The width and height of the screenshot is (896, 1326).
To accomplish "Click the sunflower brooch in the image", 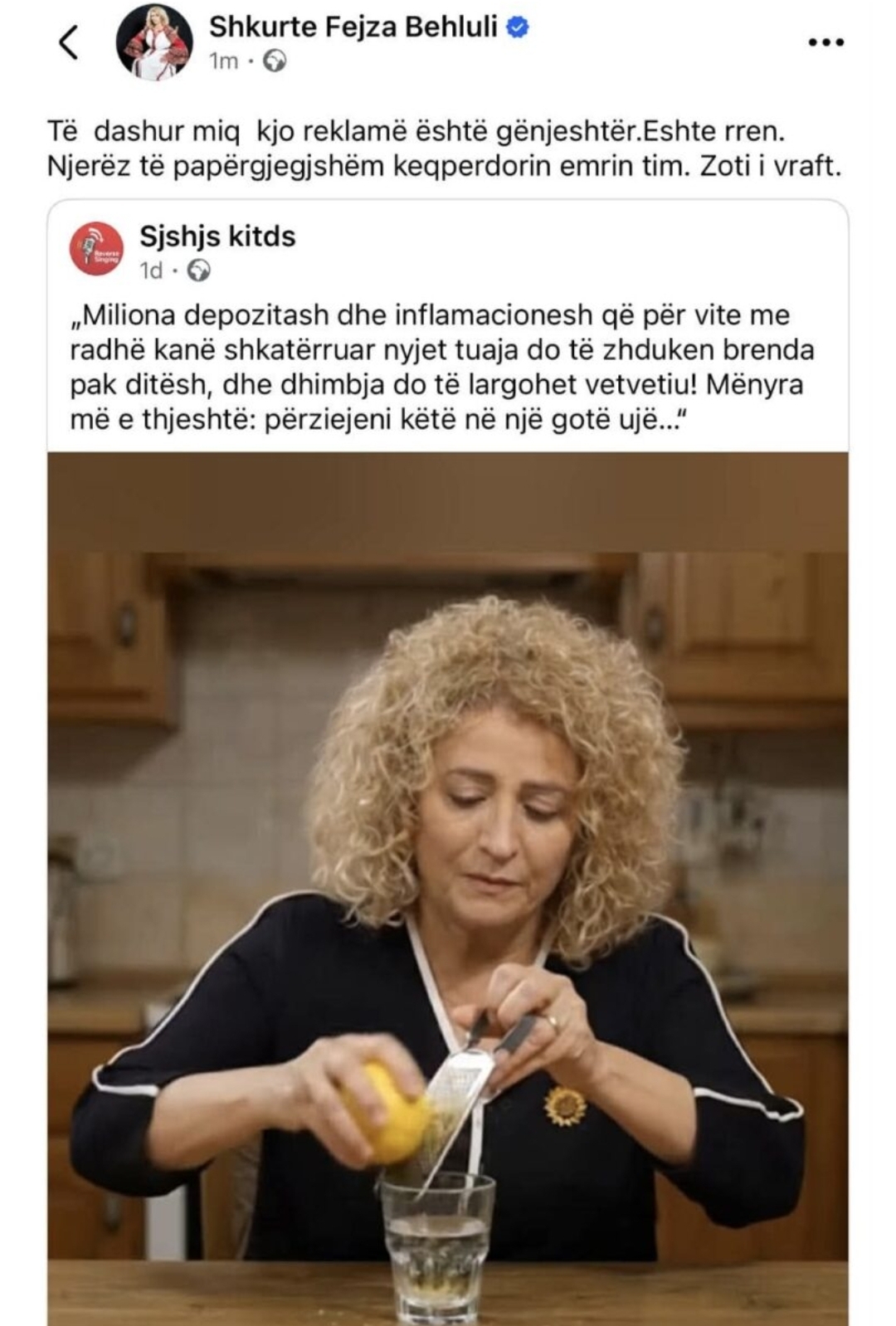I will (x=565, y=1107).
